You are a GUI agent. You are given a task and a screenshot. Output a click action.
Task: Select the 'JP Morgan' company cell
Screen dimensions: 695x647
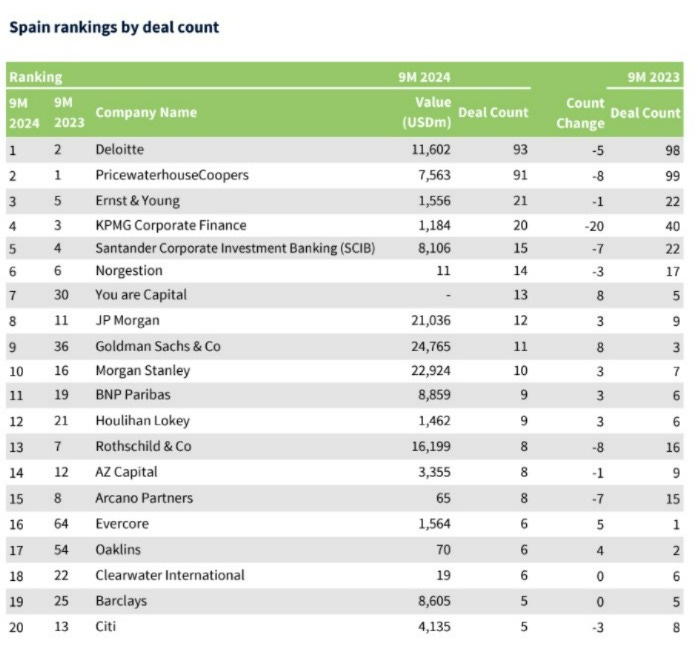[127, 321]
